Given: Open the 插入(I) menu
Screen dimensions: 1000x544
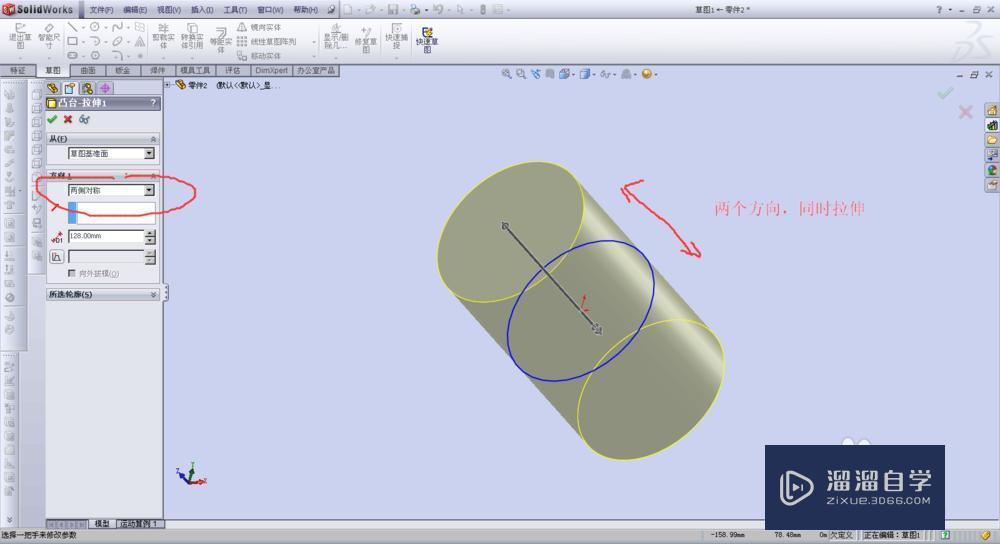Looking at the screenshot, I should 202,10.
